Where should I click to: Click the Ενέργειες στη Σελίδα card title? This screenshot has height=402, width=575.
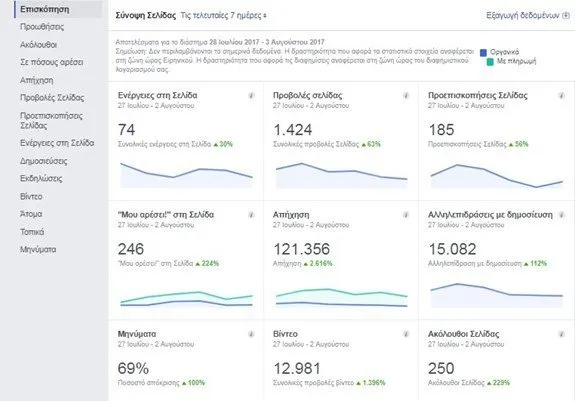[x=157, y=95]
